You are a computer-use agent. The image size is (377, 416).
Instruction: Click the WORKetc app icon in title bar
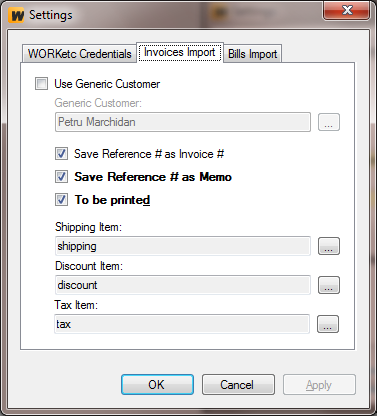click(17, 15)
